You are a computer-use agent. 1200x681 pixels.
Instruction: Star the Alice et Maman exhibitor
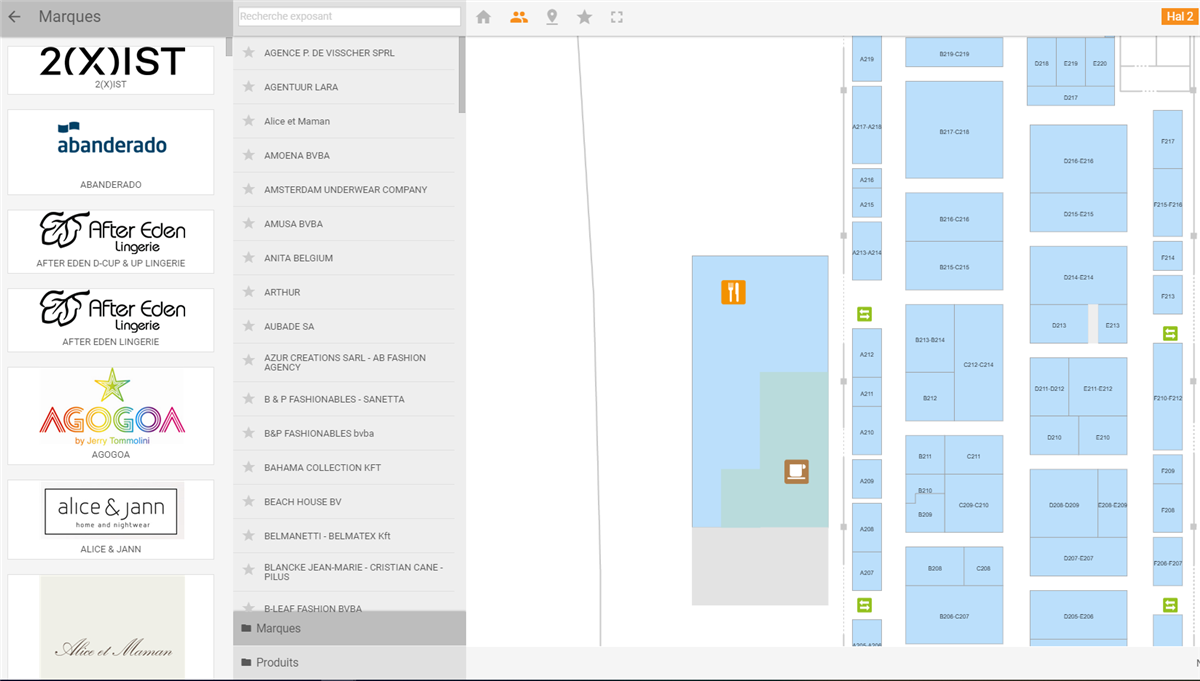(249, 121)
